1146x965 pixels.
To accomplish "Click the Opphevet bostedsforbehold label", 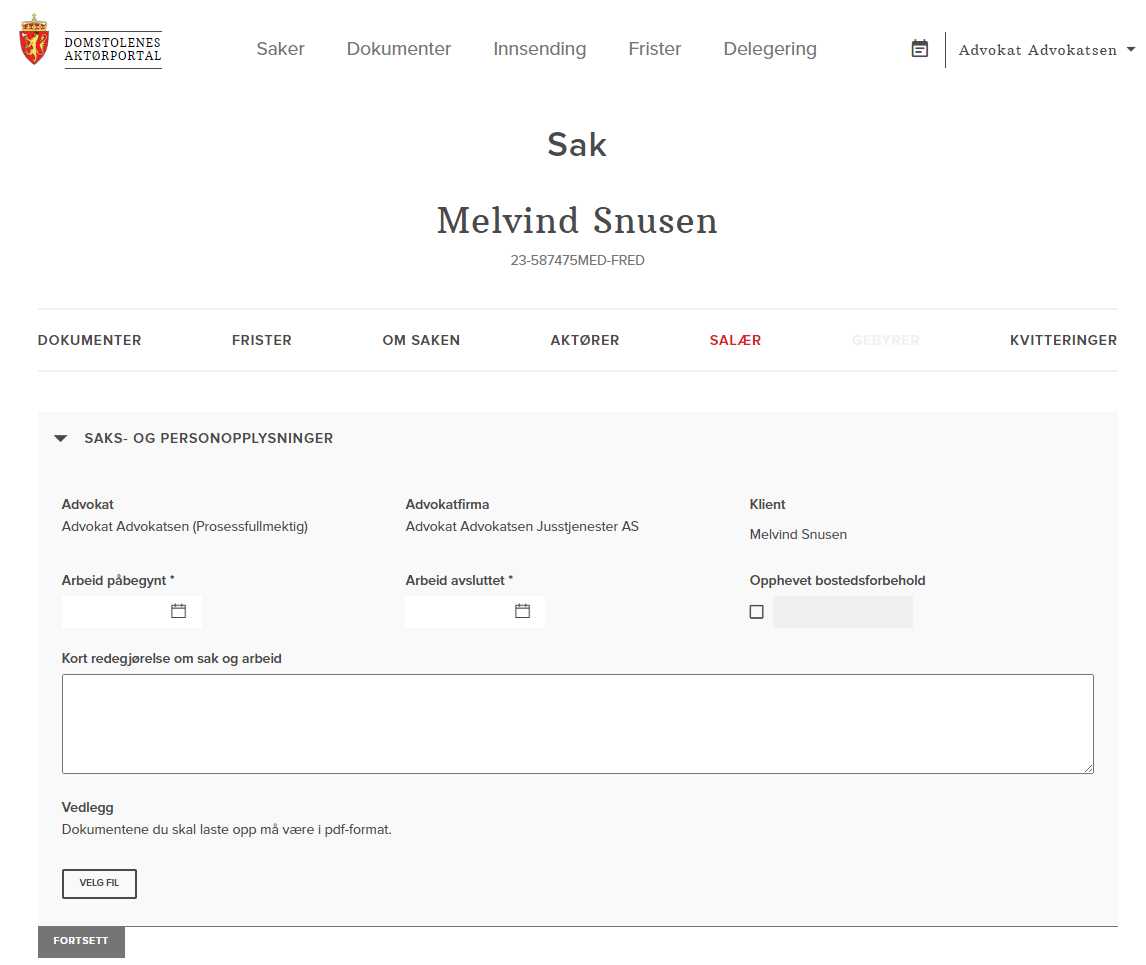I will coord(838,580).
